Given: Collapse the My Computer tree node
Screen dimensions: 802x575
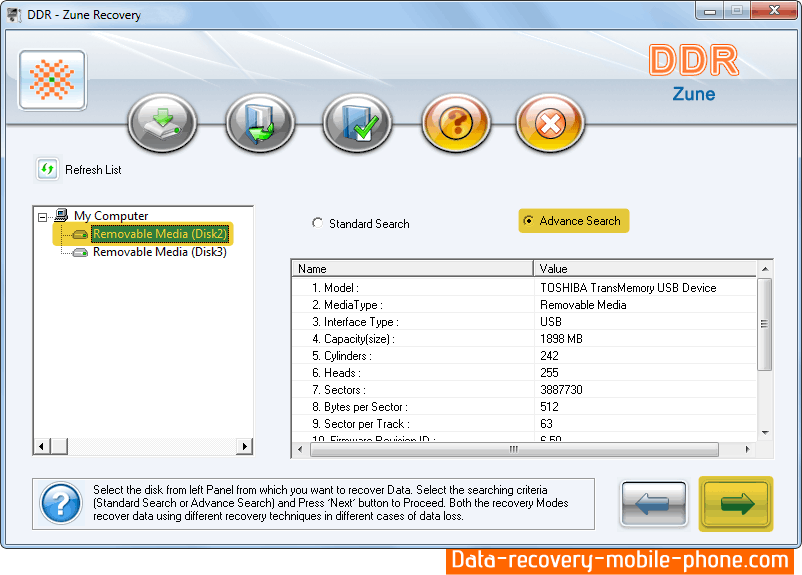Looking at the screenshot, I should (42, 217).
